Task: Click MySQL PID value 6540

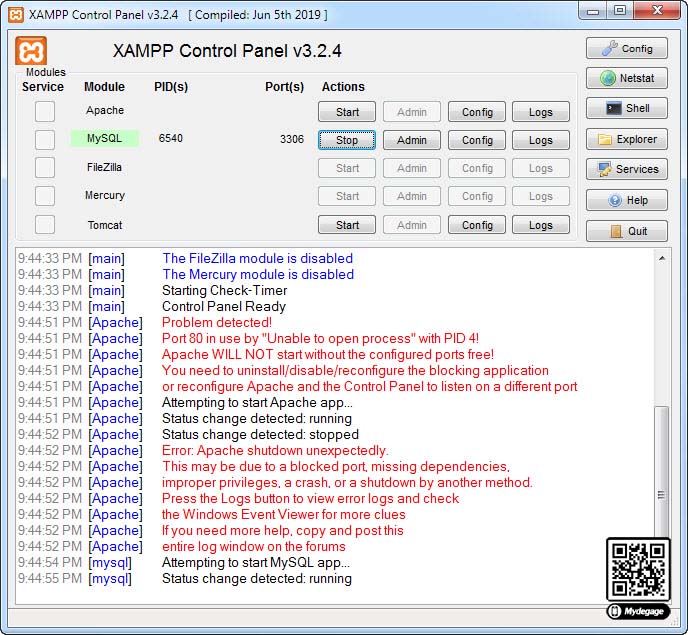Action: pos(171,138)
